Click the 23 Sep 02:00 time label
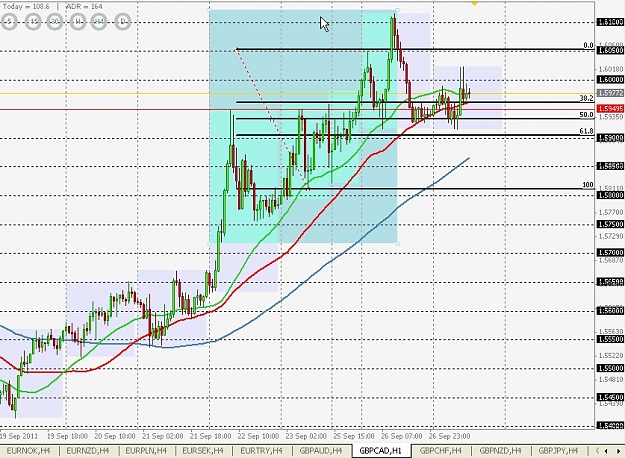Screen dimensions: 625x458 click(x=306, y=436)
